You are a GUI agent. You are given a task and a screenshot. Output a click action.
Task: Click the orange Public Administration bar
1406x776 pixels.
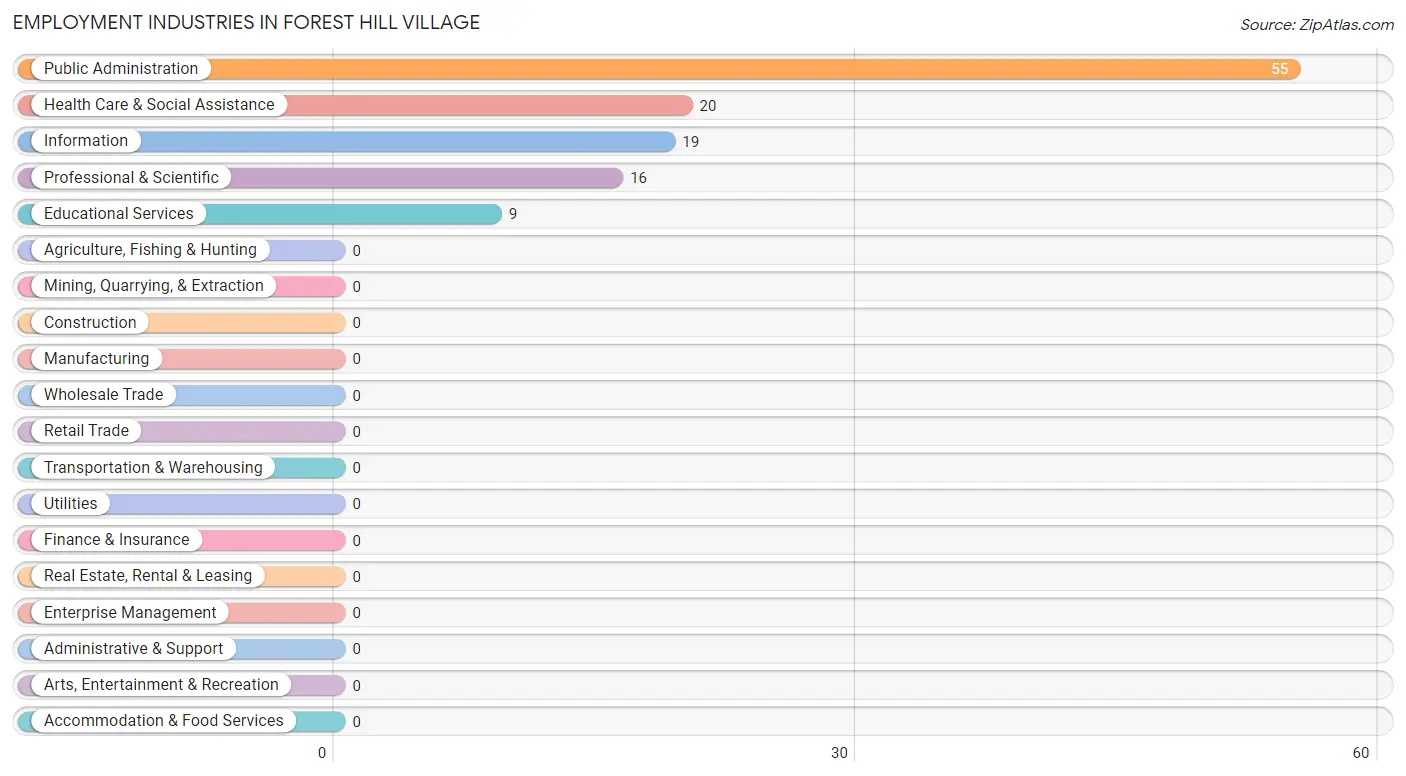click(x=659, y=69)
